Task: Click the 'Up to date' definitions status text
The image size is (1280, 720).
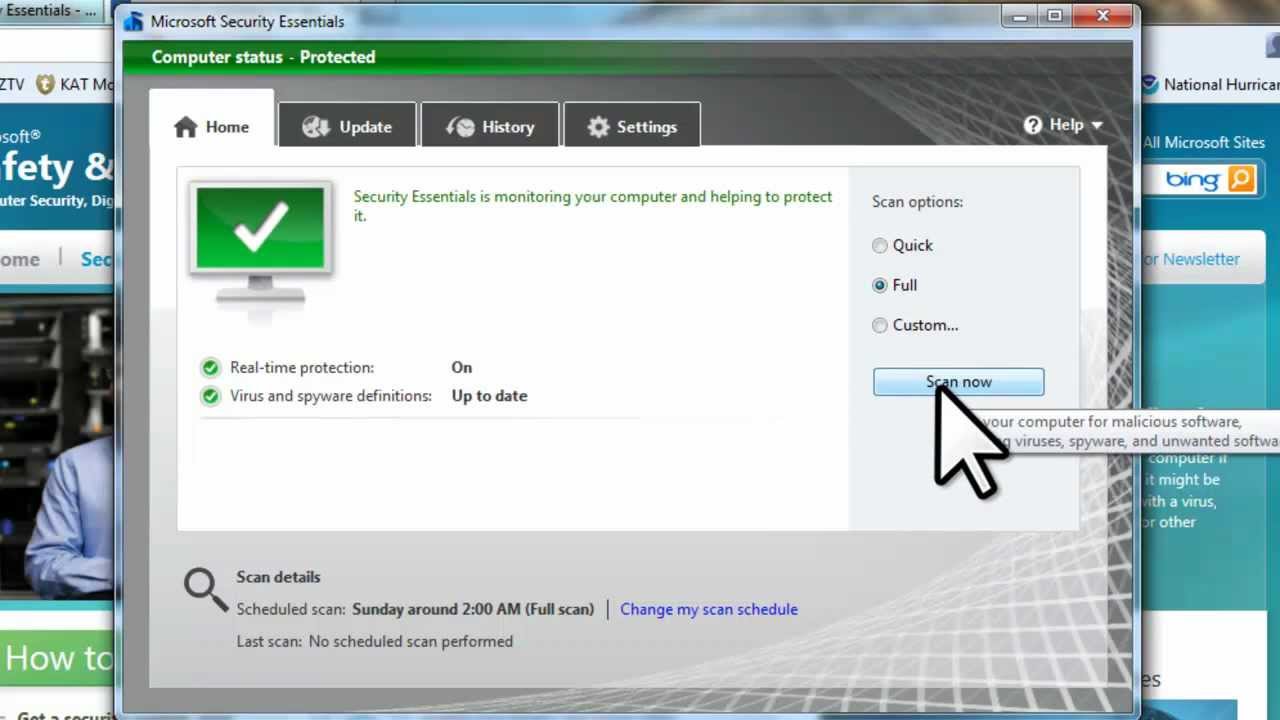Action: coord(489,396)
